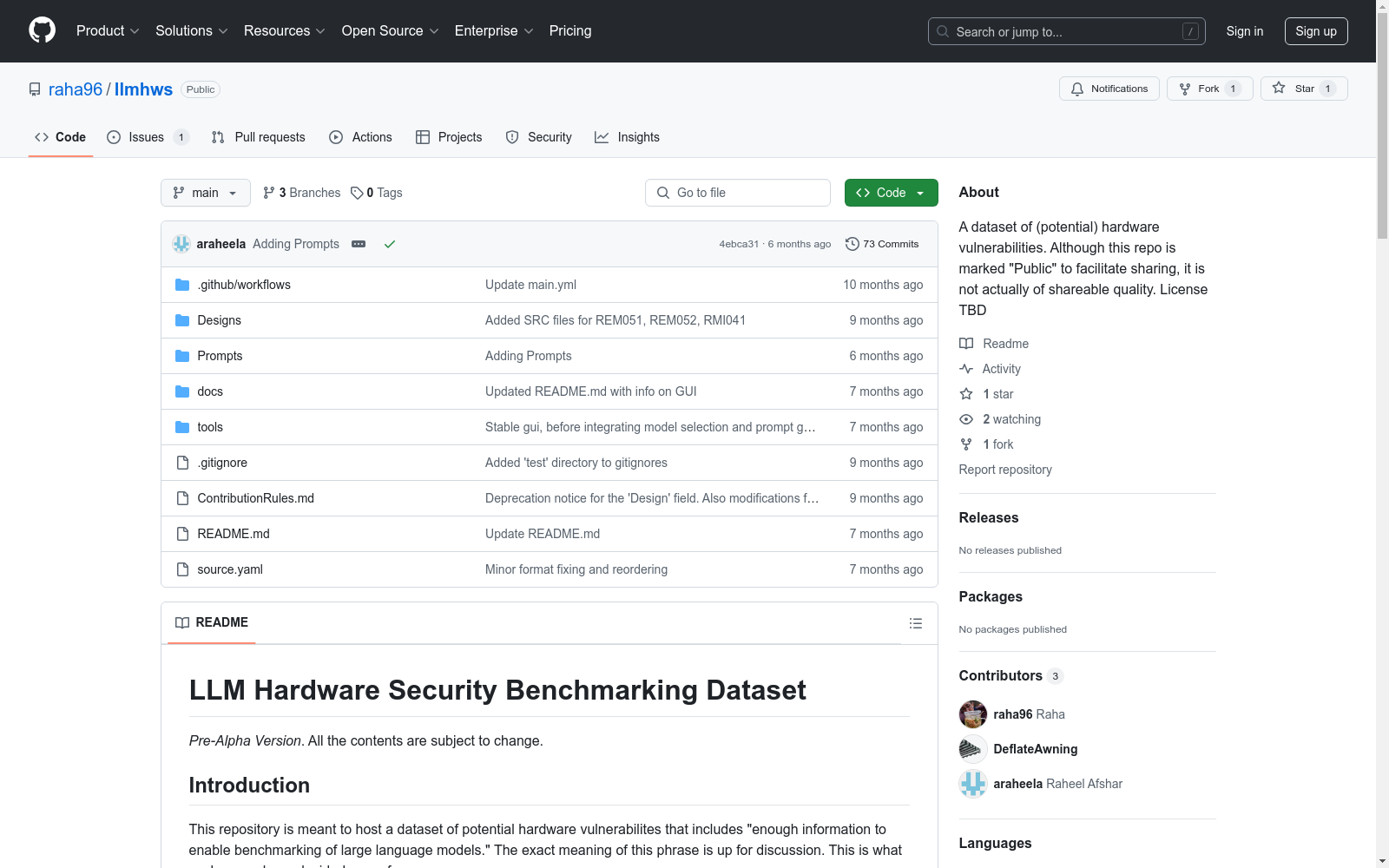1389x868 pixels.
Task: Click the Prompts folder icon
Action: (182, 356)
